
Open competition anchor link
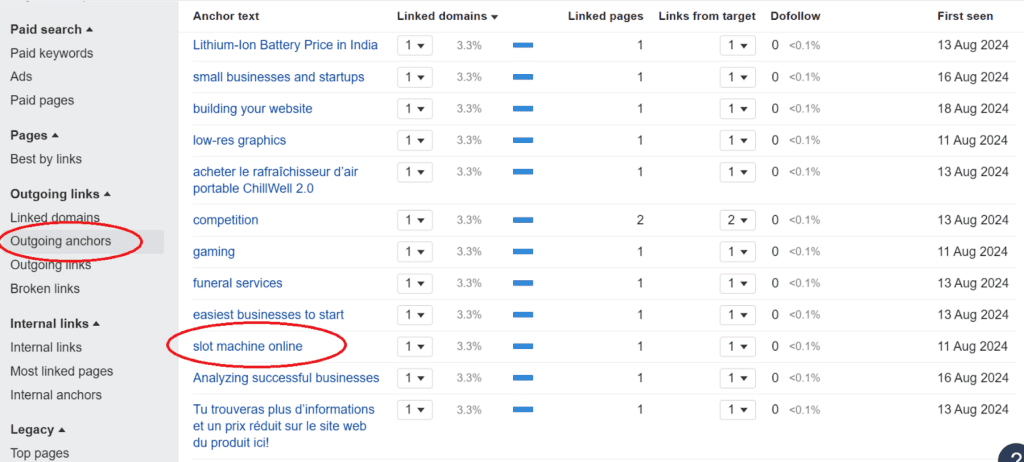pyautogui.click(x=225, y=220)
